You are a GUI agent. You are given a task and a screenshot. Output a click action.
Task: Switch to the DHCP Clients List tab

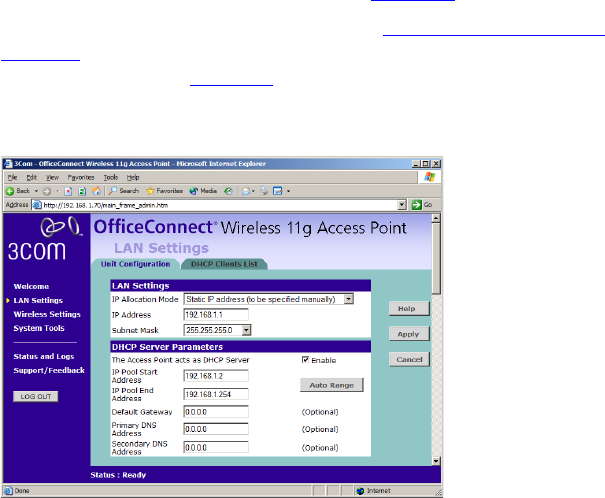[x=224, y=264]
